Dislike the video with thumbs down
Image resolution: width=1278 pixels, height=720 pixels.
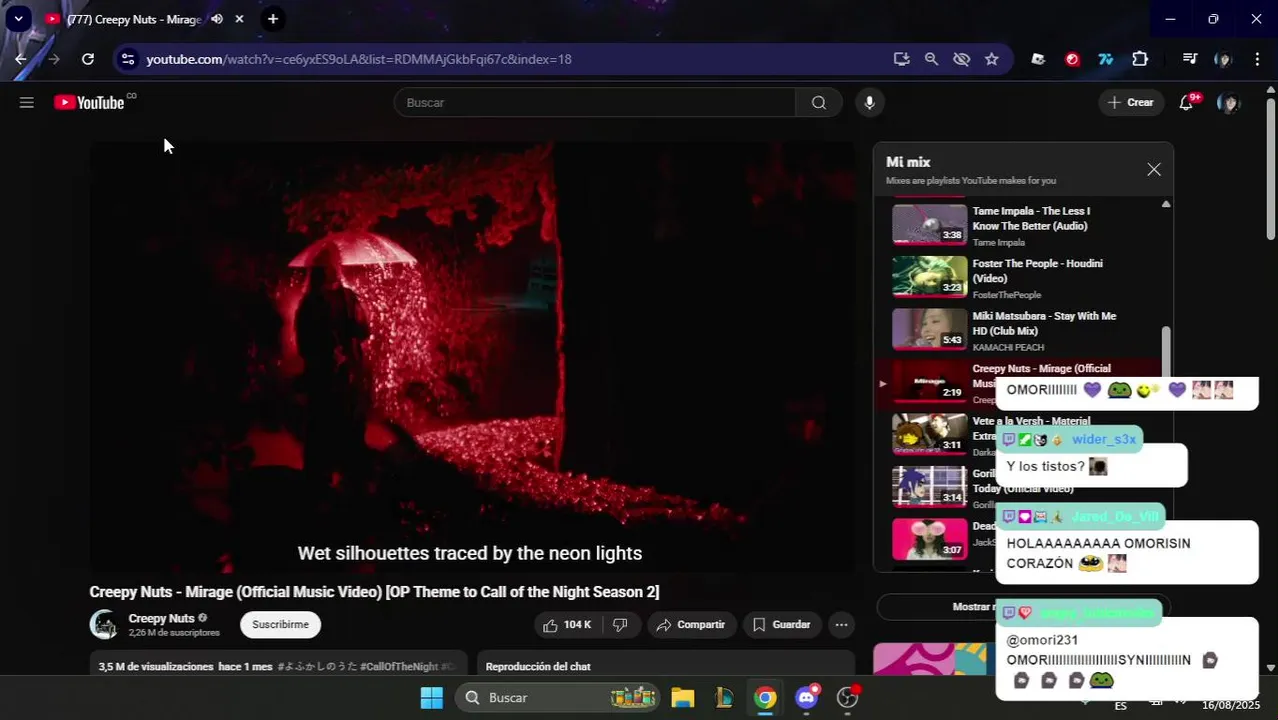click(x=620, y=625)
